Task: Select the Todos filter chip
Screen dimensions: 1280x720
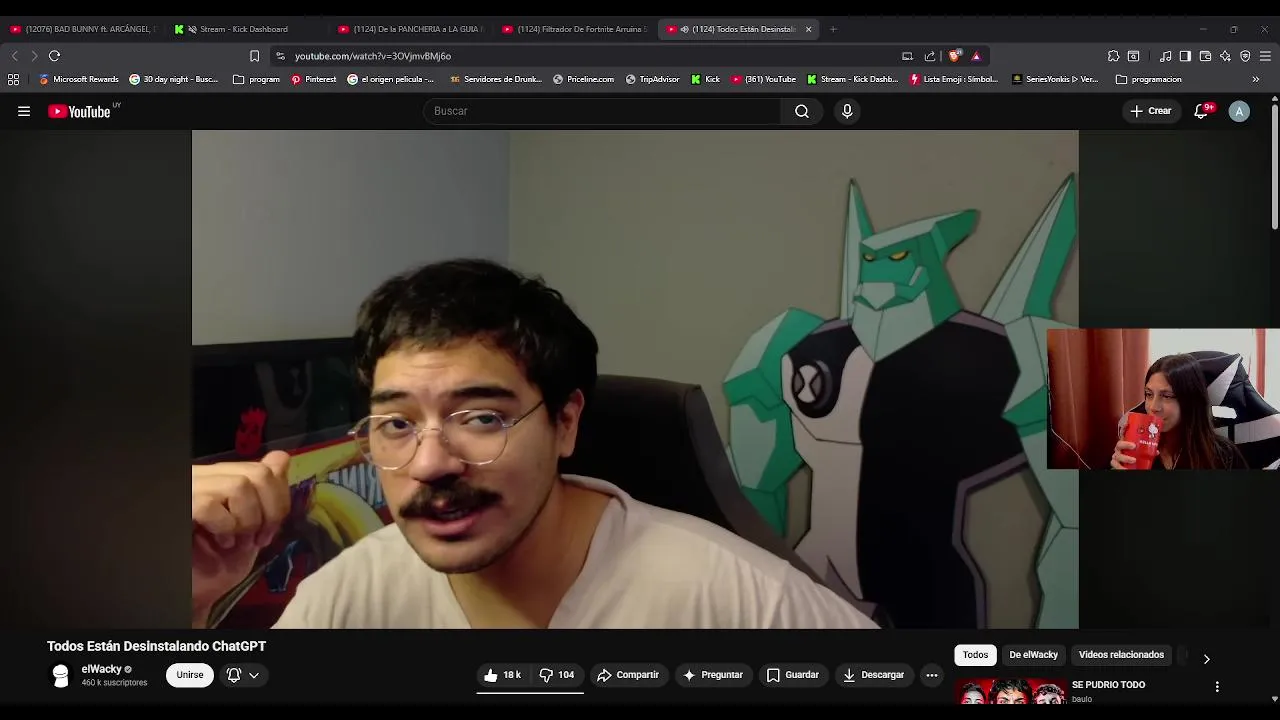Action: pyautogui.click(x=975, y=655)
